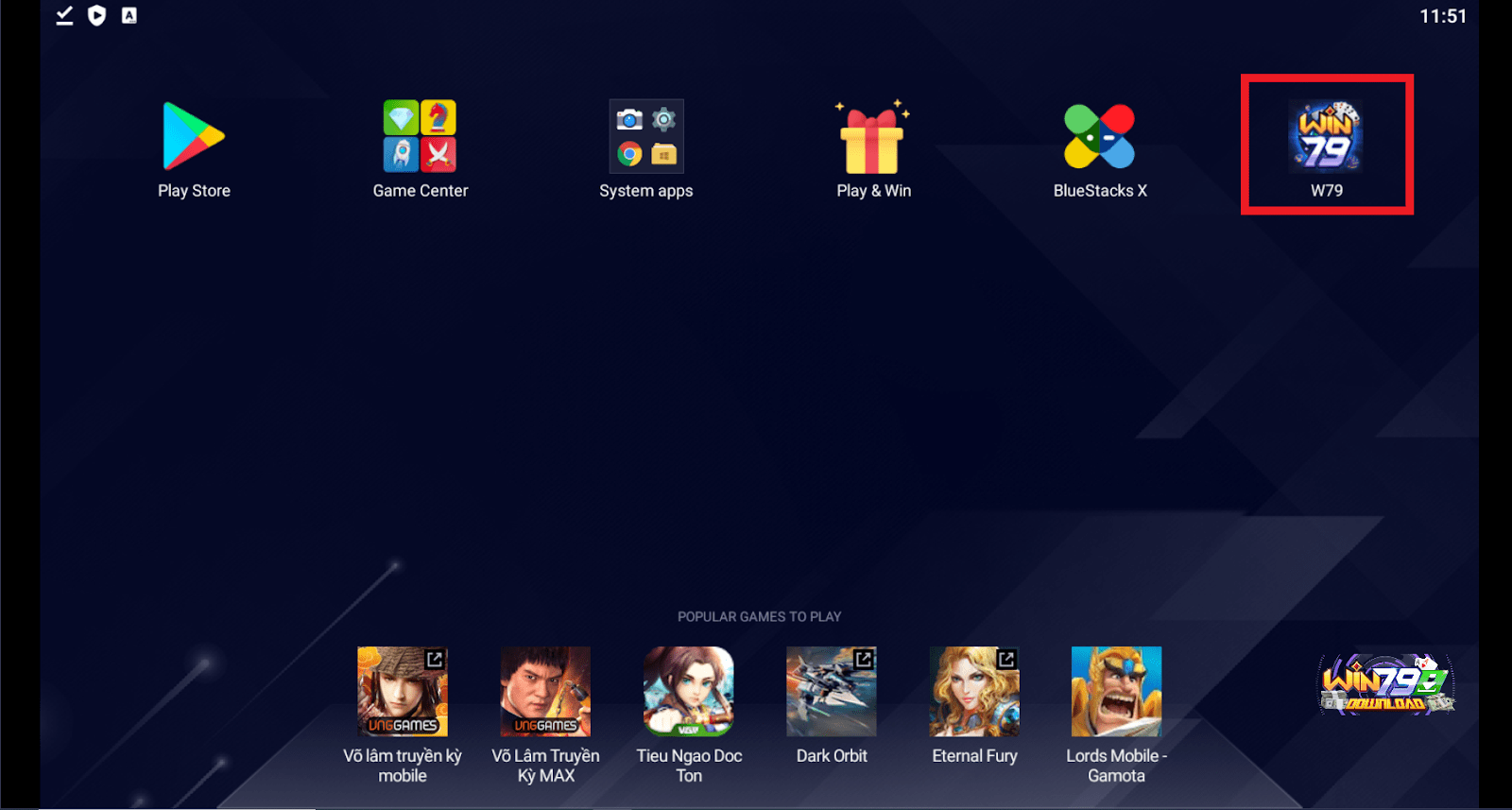Screen dimensions: 1512x810
Task: Open Võ Lâm Truyền Kỳ MAX game
Action: point(545,692)
